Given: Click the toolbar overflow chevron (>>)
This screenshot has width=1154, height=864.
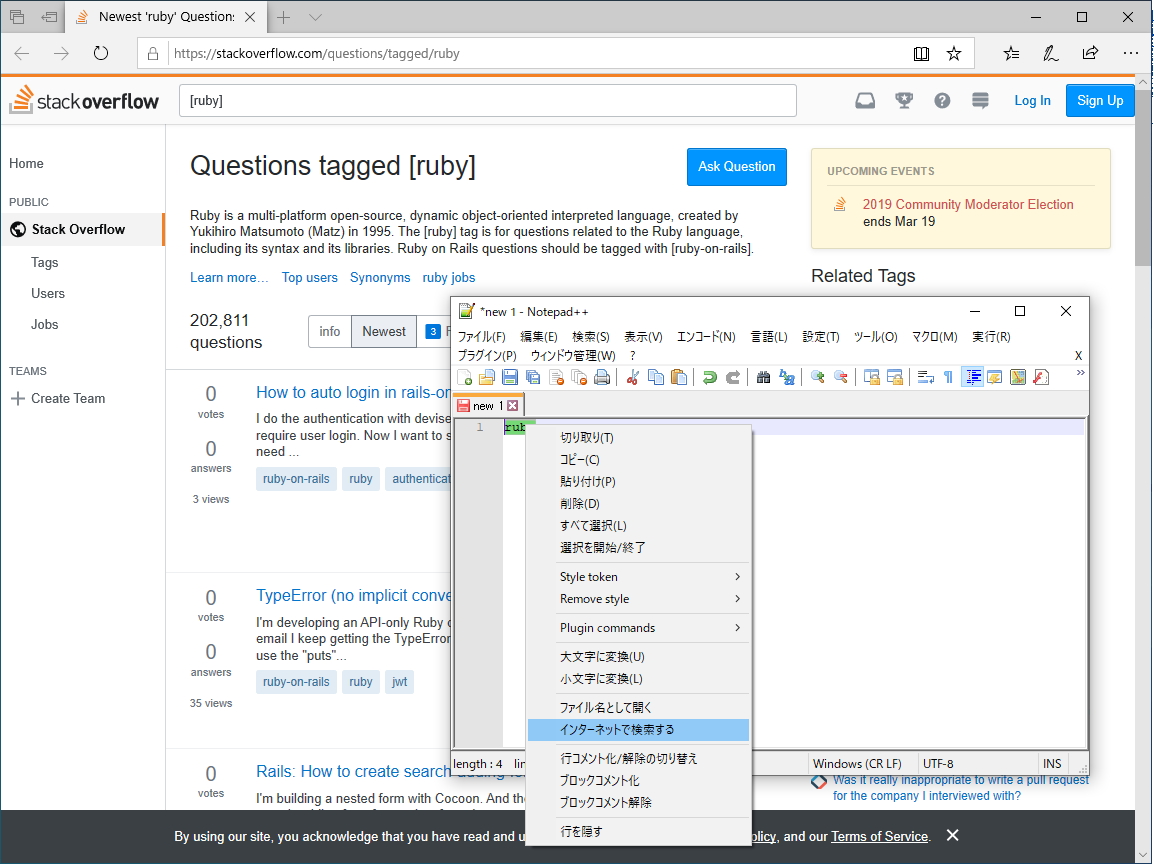Looking at the screenshot, I should click(x=1080, y=372).
